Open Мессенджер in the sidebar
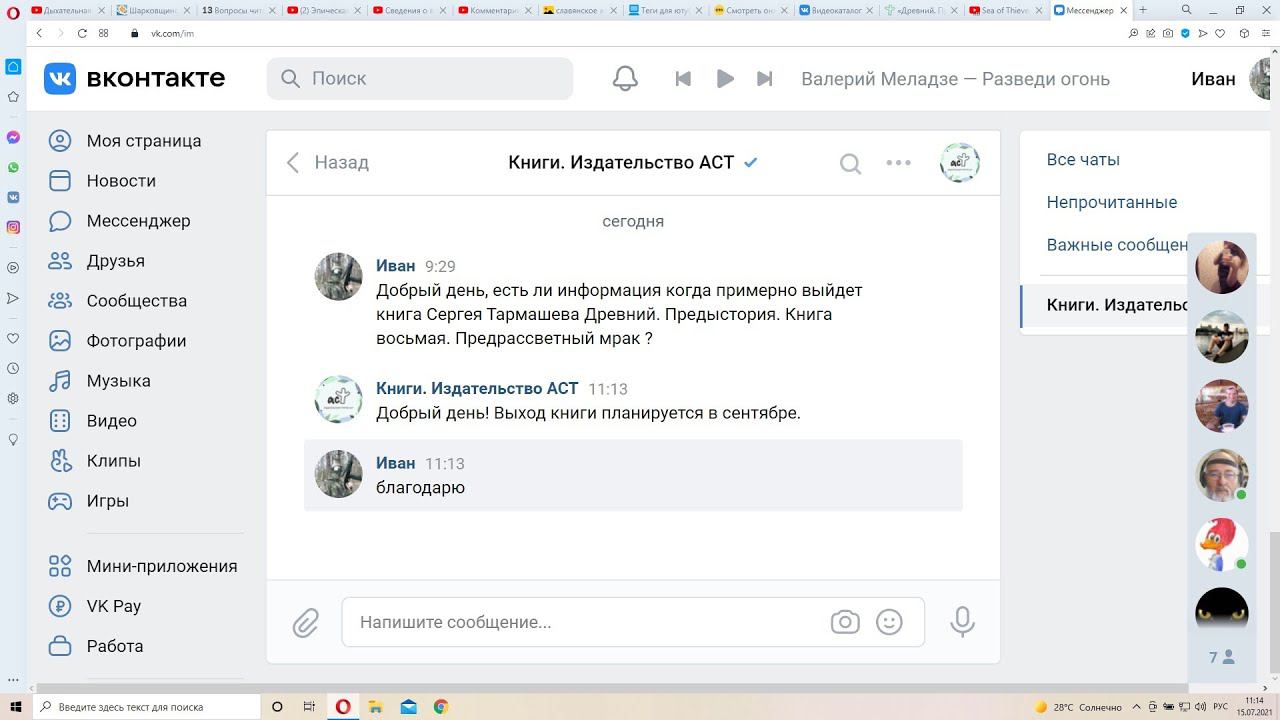This screenshot has width=1280, height=720. pyautogui.click(x=138, y=221)
